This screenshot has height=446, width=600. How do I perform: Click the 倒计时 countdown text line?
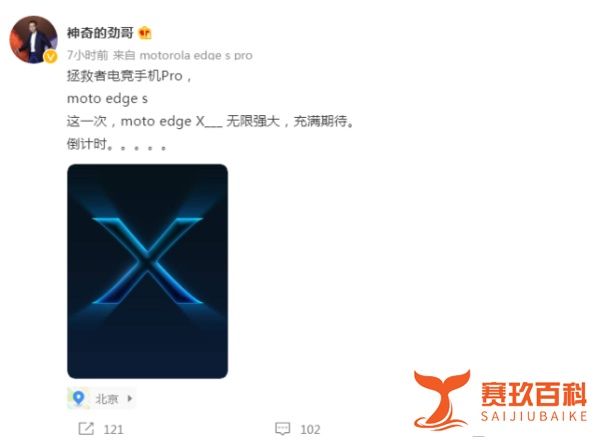coord(117,144)
